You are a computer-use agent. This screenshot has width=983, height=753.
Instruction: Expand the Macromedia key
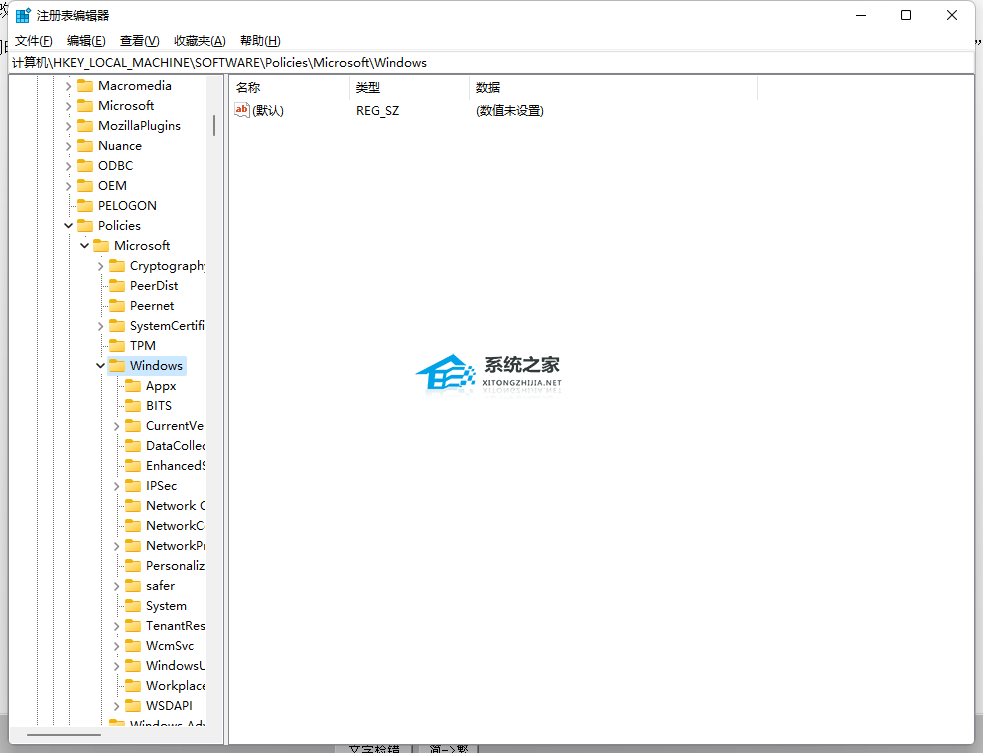tap(68, 86)
